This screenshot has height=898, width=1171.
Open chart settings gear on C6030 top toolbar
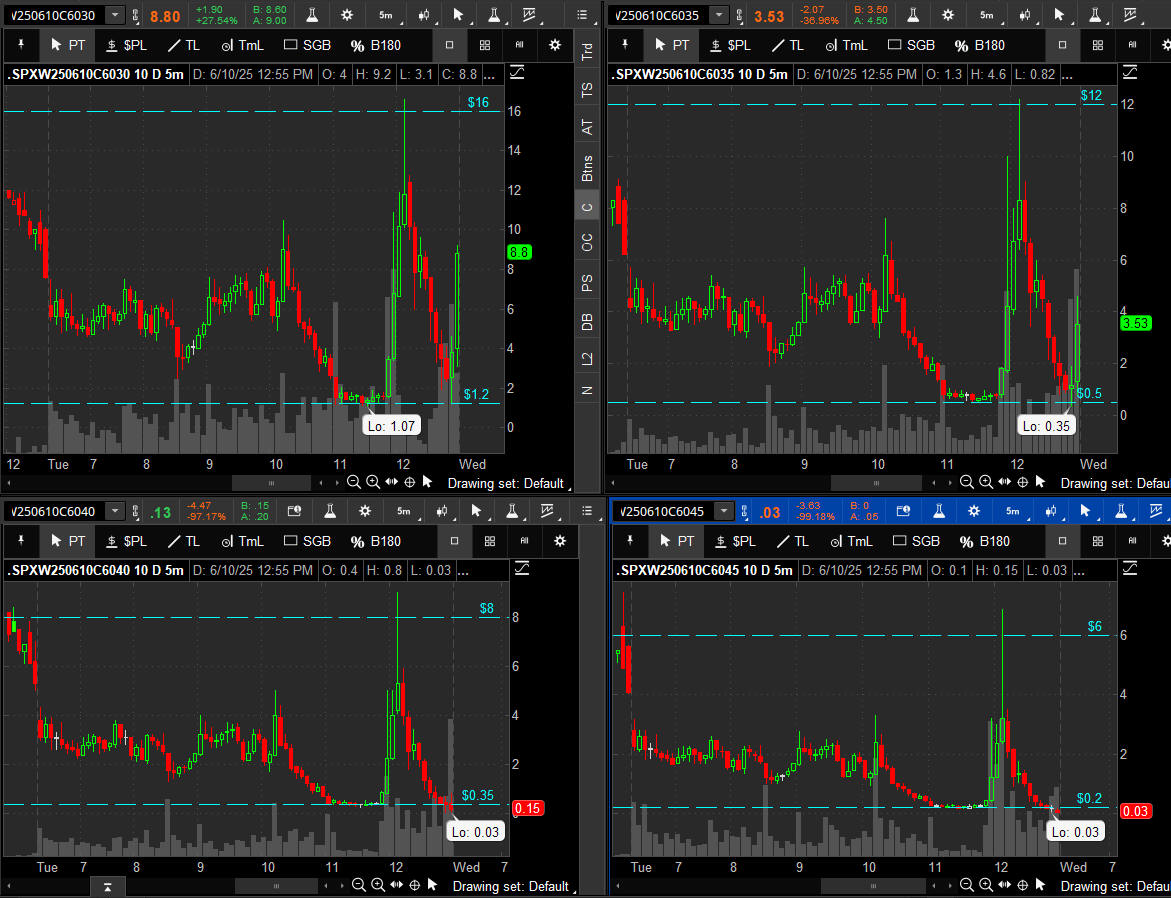[x=347, y=15]
